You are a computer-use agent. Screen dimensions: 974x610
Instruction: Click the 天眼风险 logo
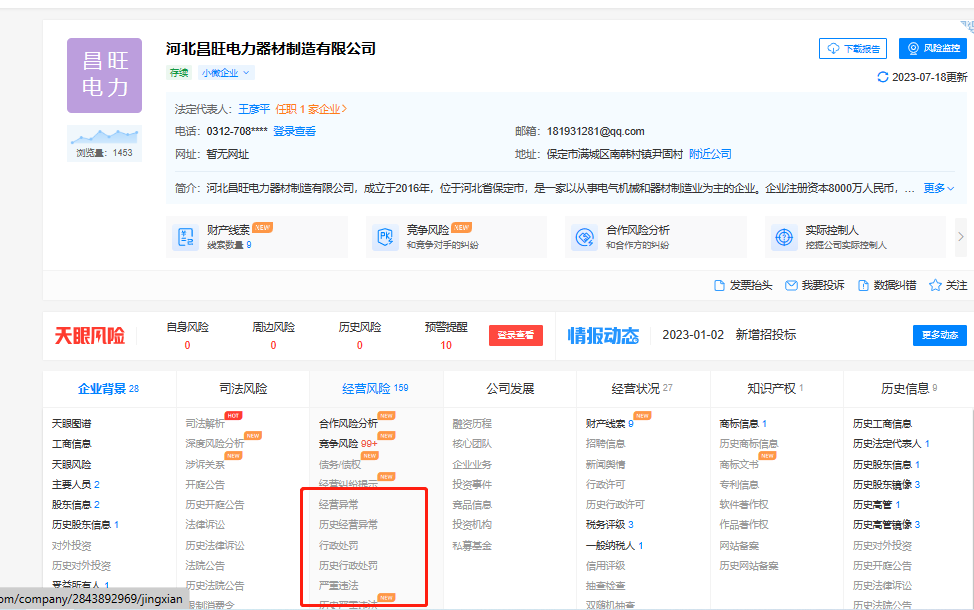coord(90,336)
